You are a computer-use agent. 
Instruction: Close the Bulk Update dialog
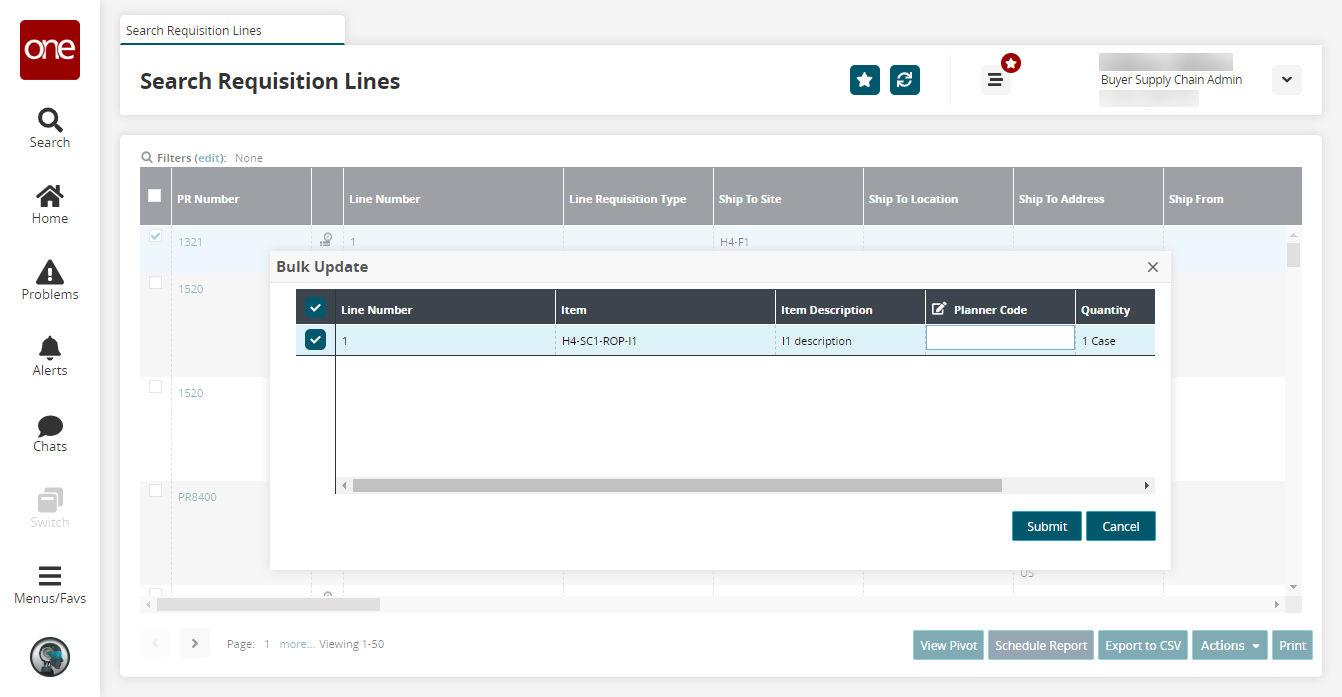1153,267
